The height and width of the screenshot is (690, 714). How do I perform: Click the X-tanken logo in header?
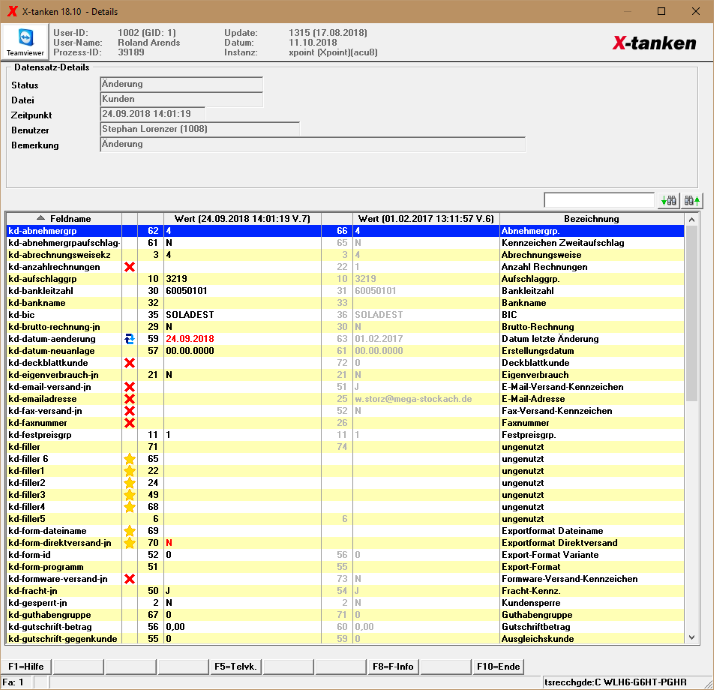pyautogui.click(x=654, y=43)
